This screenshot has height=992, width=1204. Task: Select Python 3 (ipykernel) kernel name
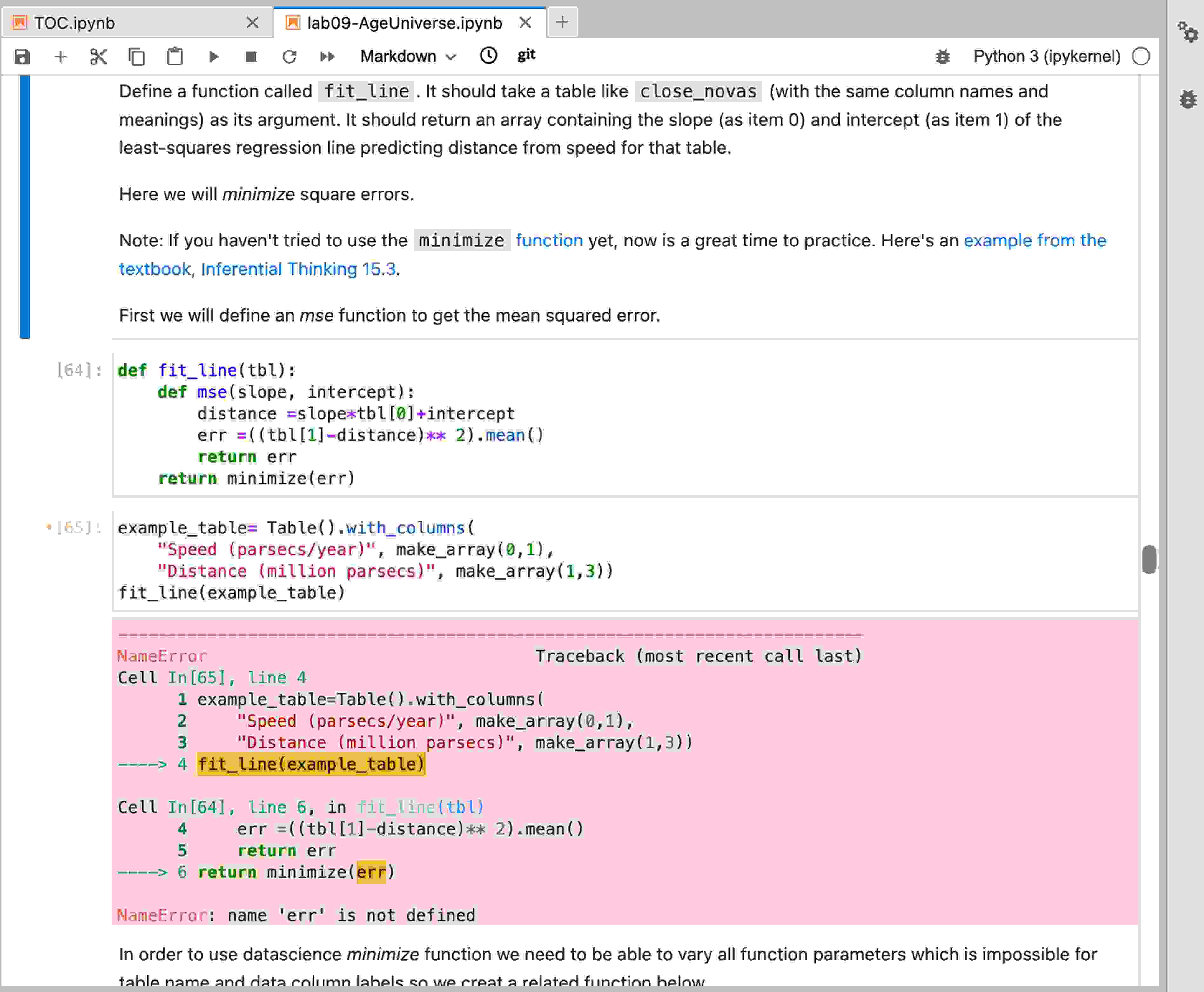point(1046,57)
